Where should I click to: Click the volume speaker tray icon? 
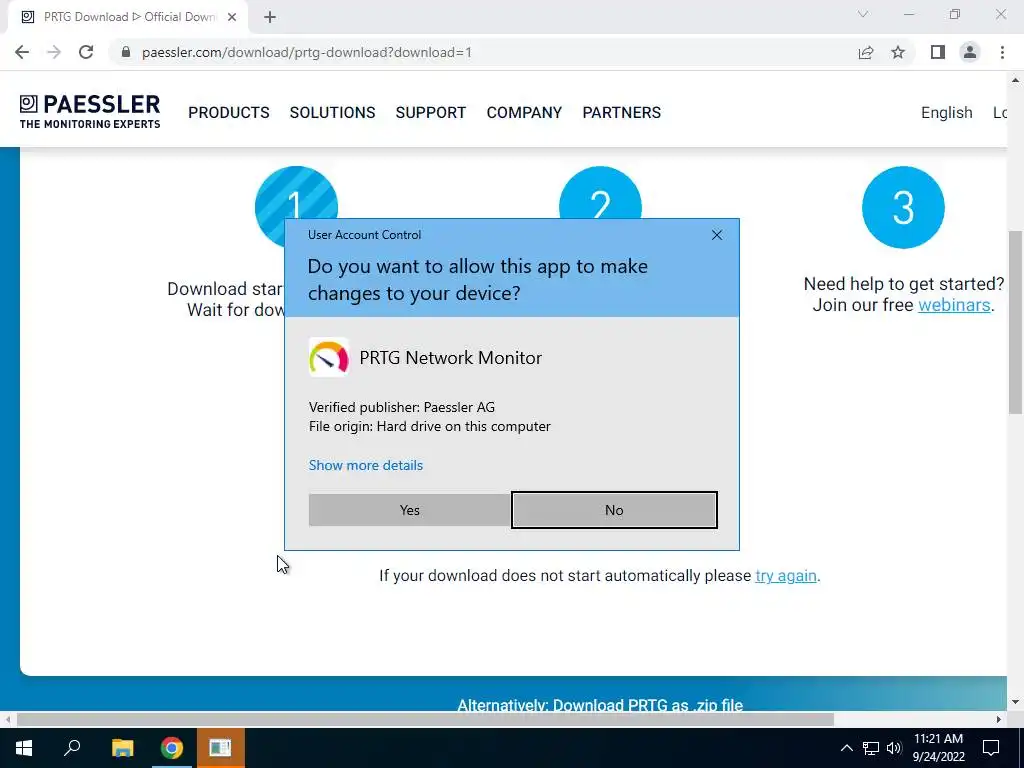894,748
